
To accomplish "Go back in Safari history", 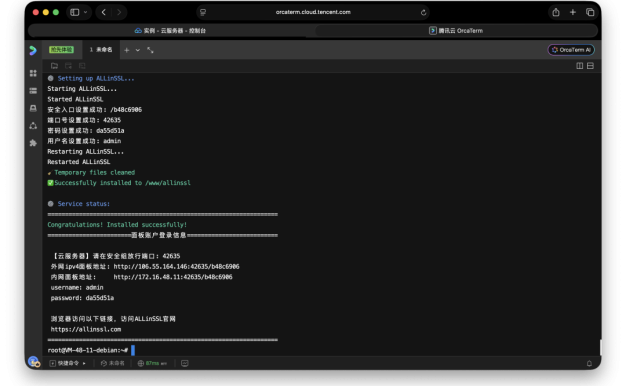I will [x=104, y=12].
